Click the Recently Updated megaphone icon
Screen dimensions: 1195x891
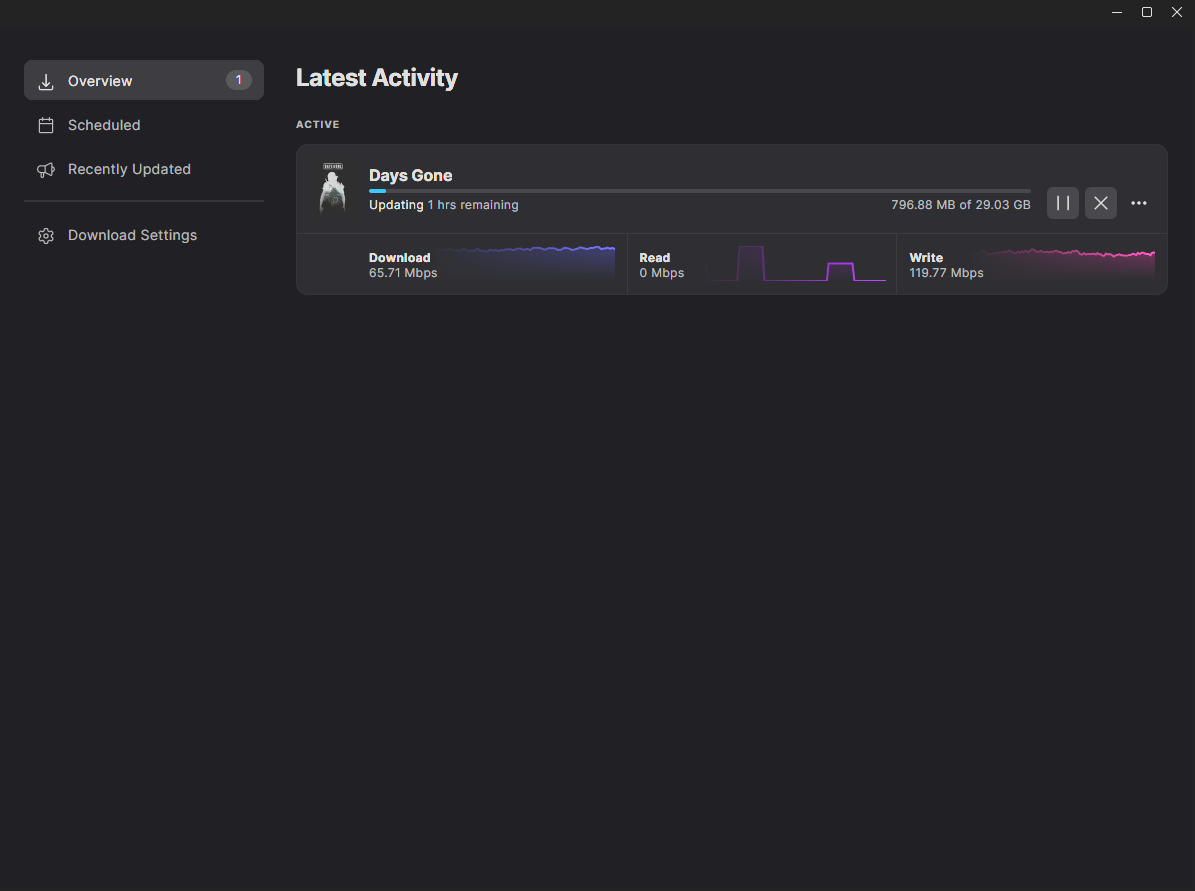(46, 170)
